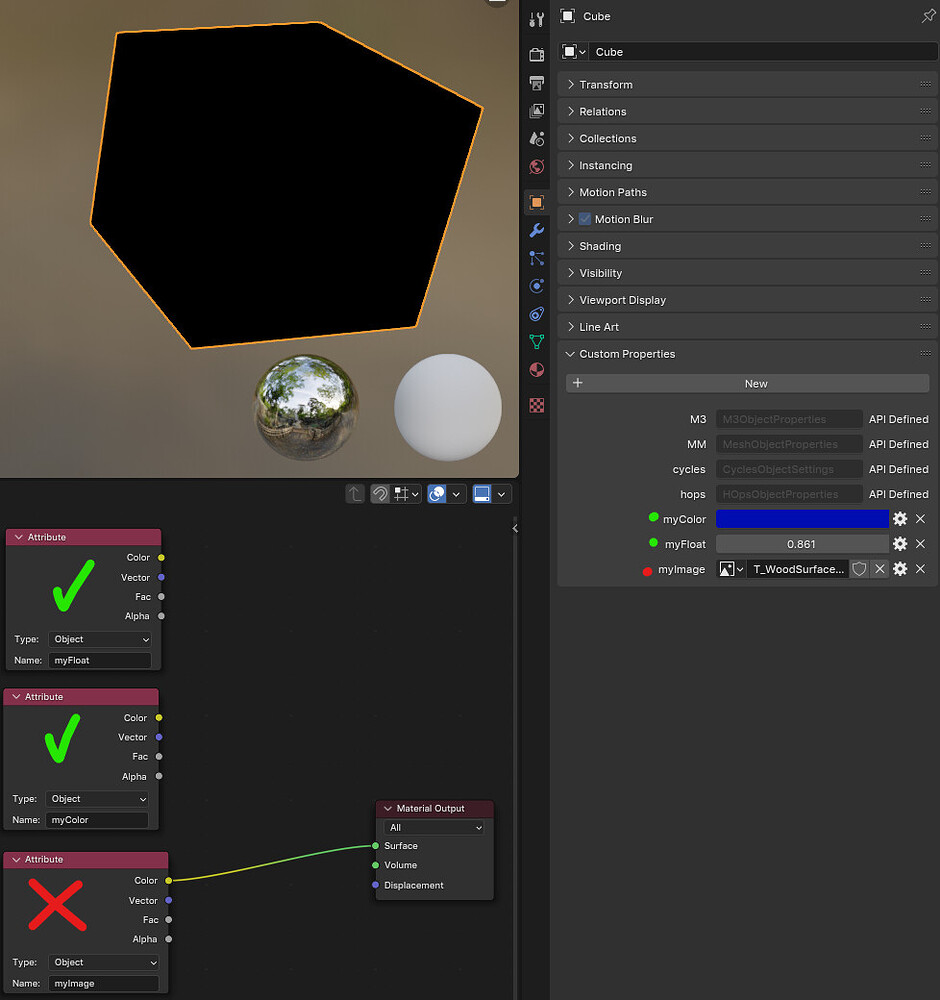Open the Render properties tab

click(x=537, y=55)
